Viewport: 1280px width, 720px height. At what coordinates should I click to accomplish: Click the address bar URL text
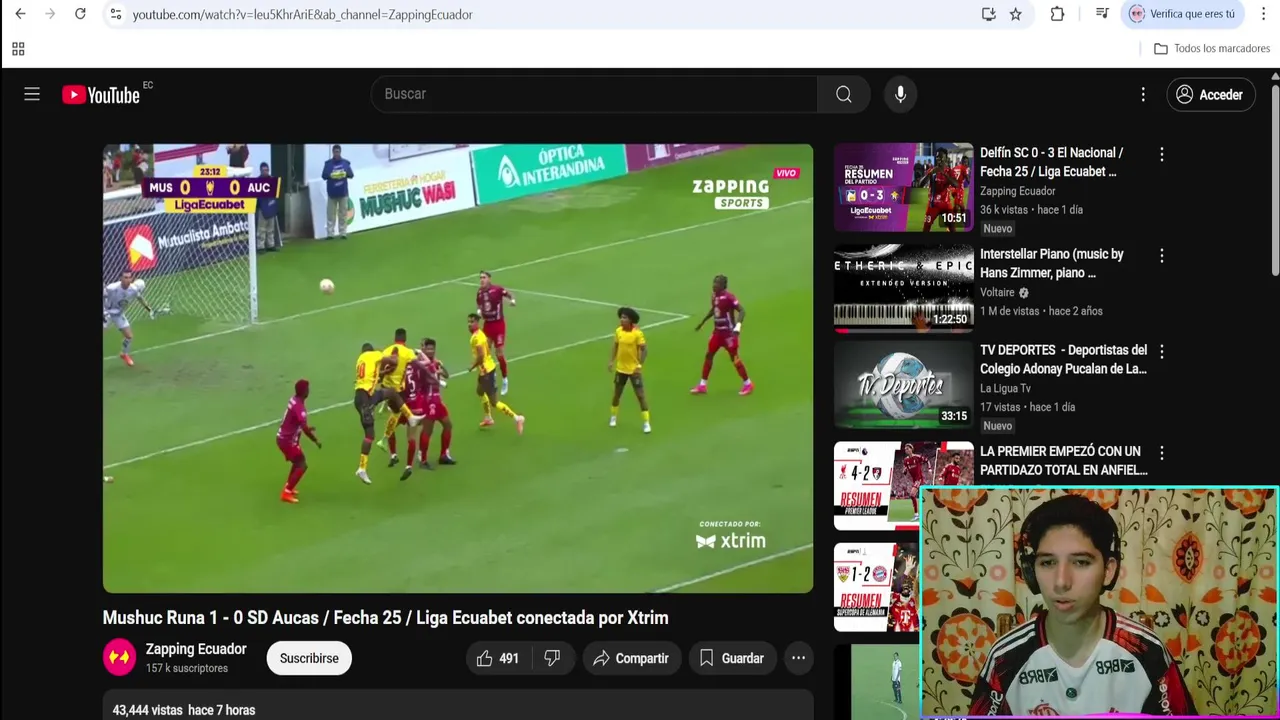302,15
